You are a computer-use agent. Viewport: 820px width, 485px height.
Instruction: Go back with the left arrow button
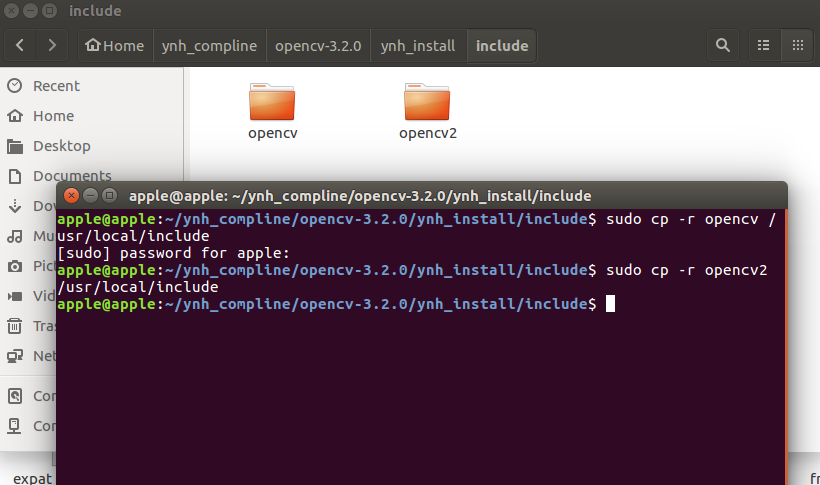pyautogui.click(x=20, y=46)
